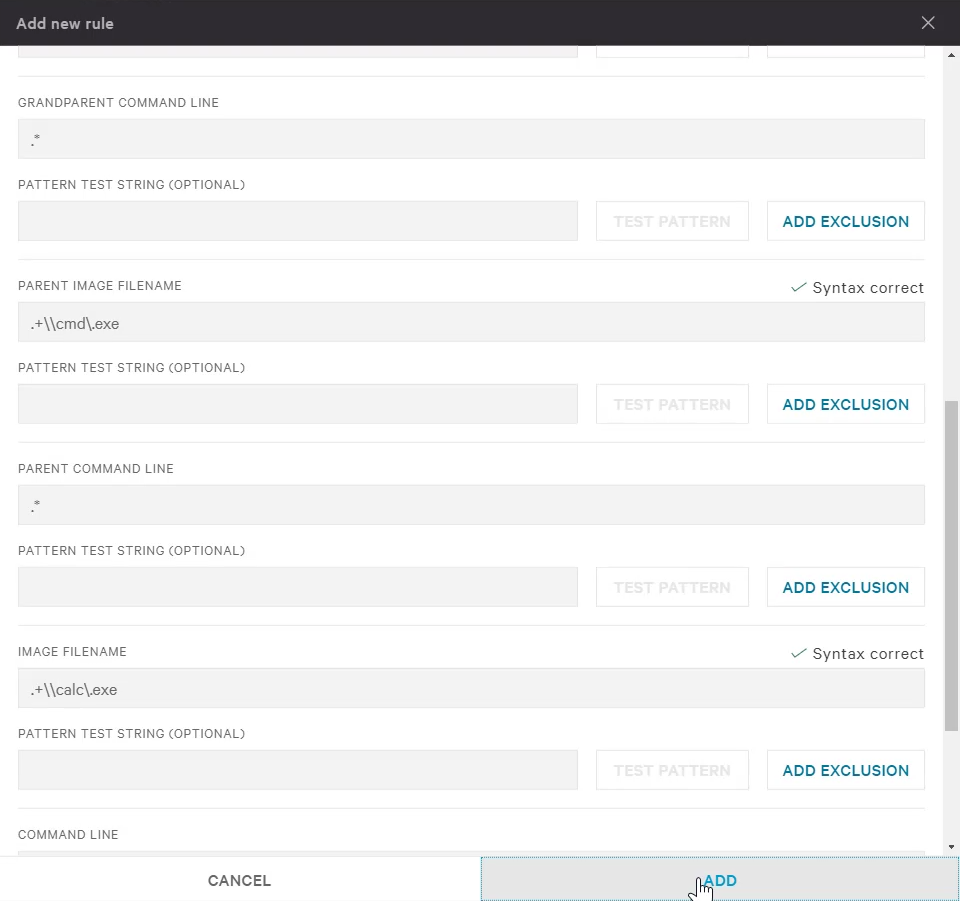Image resolution: width=960 pixels, height=901 pixels.
Task: Edit the Parent Image Filename cmd.exe pattern
Action: 471,322
